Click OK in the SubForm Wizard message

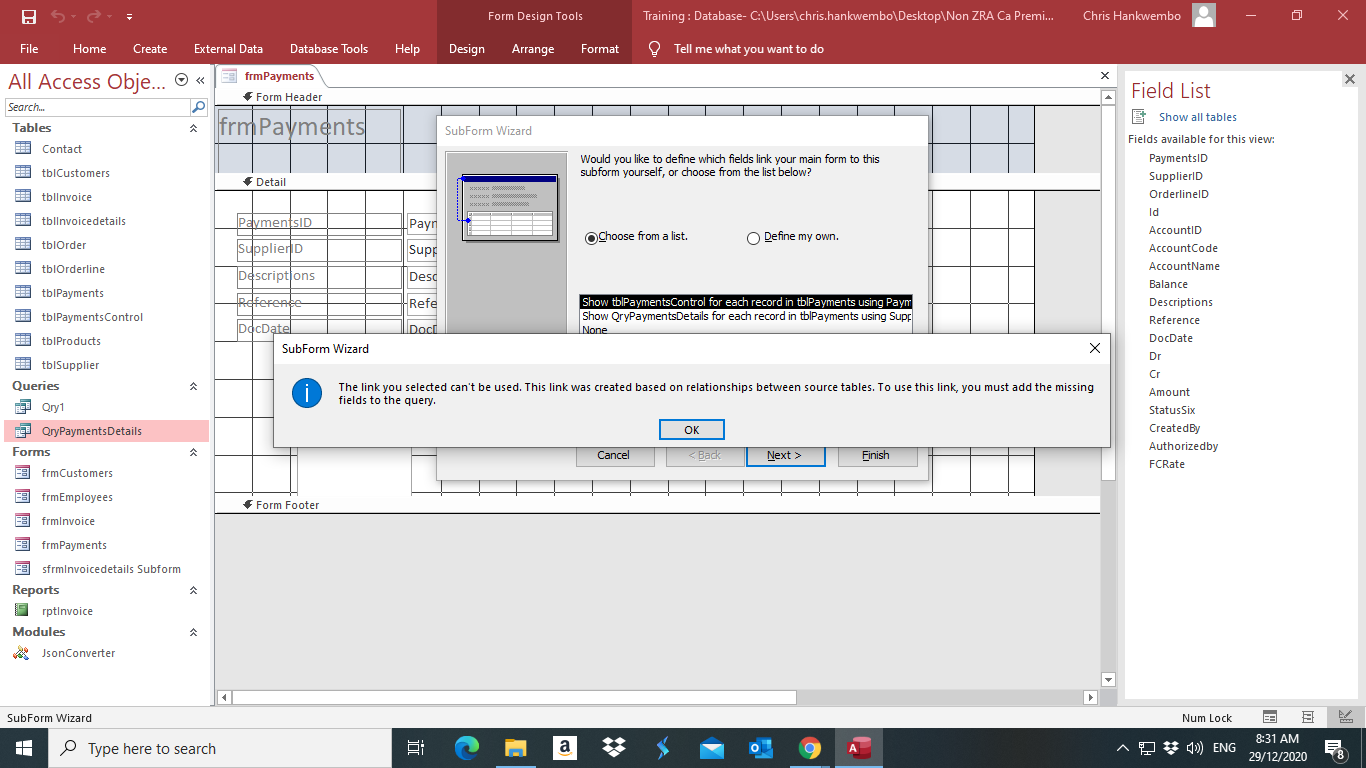pos(692,429)
